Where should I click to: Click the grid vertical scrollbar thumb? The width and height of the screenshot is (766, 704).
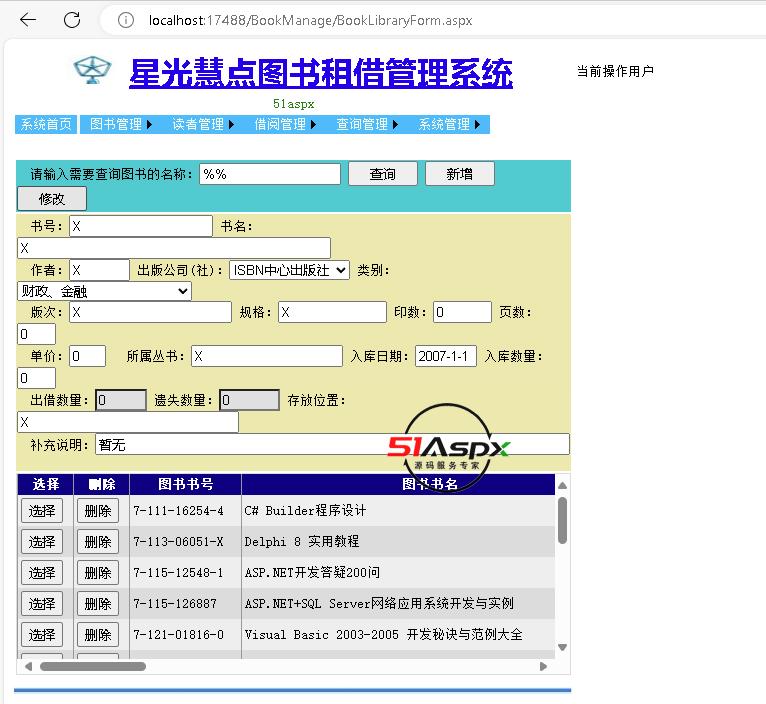coord(562,520)
